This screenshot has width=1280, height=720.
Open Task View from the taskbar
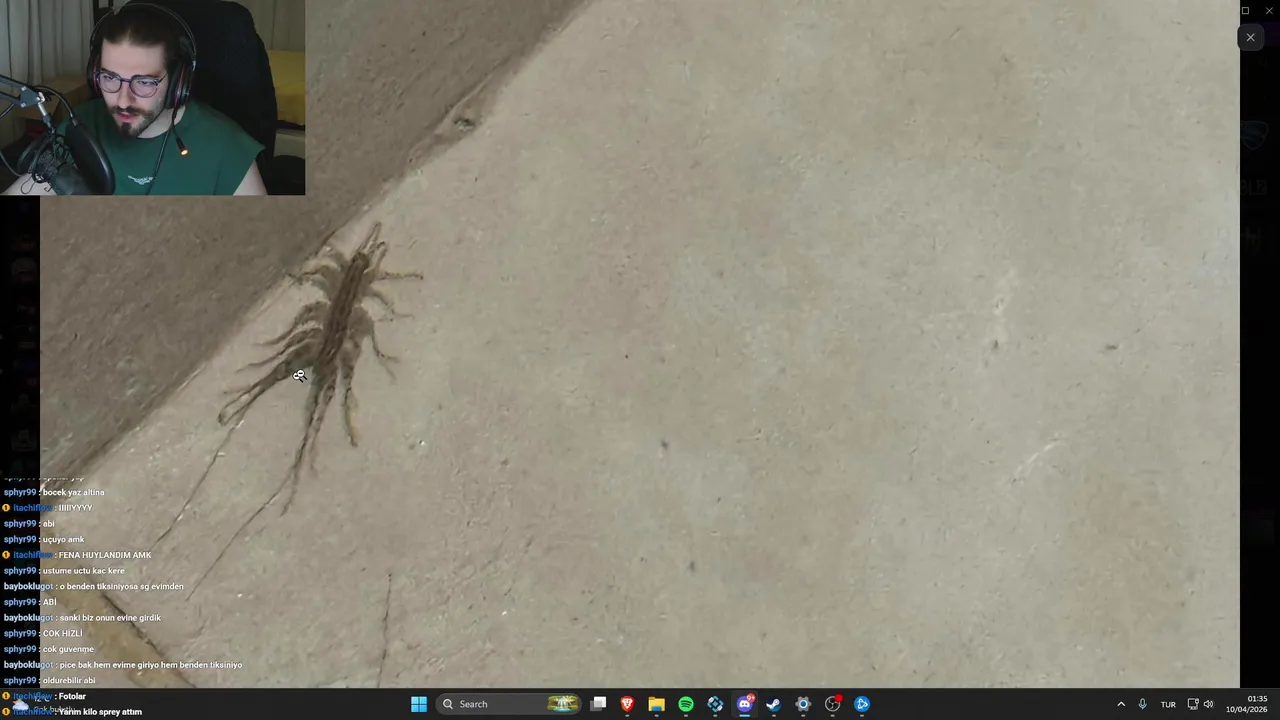pos(598,704)
